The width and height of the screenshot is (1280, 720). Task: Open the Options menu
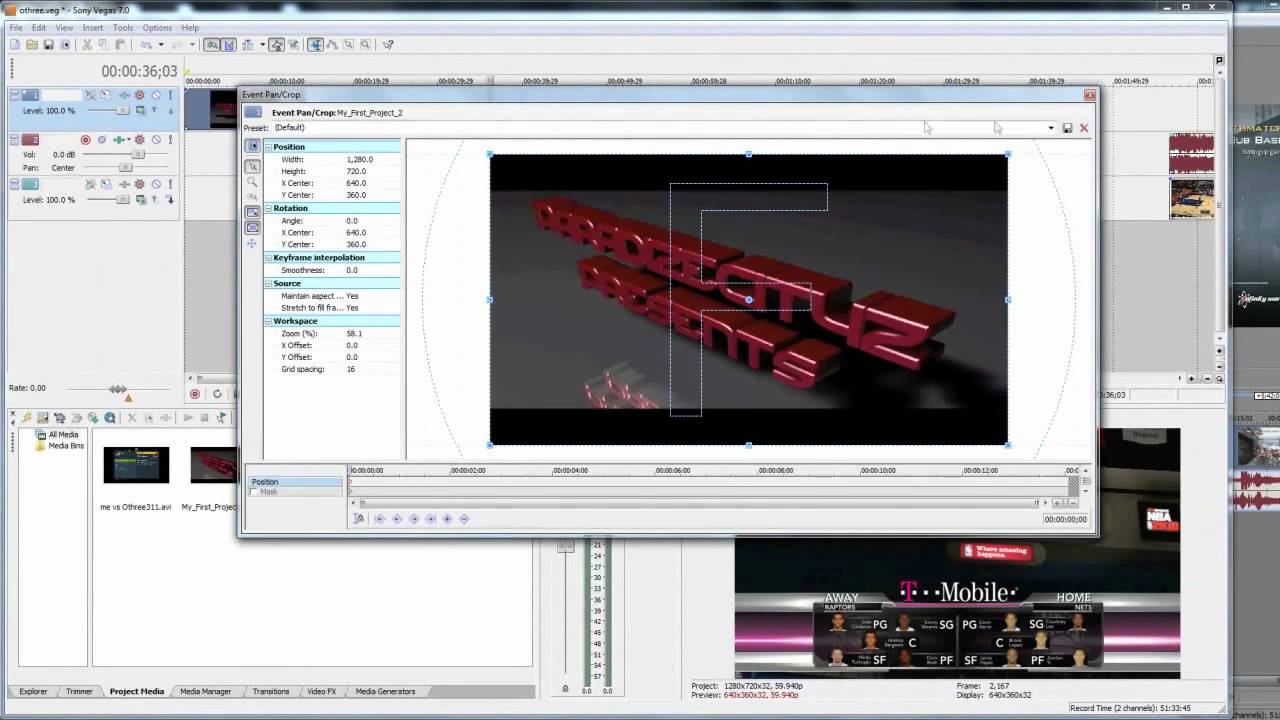click(157, 27)
